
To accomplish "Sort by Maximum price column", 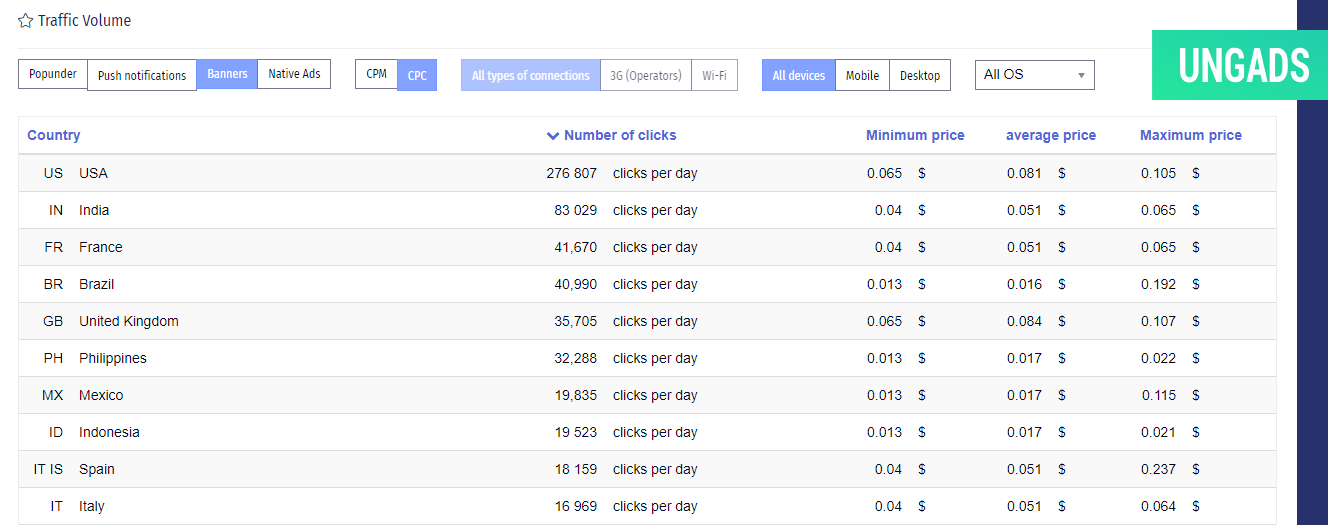I will [1190, 135].
